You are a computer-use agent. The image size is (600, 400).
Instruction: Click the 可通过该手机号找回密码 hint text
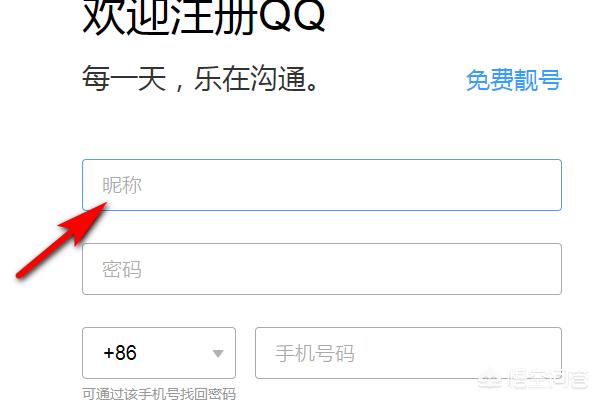click(x=159, y=393)
